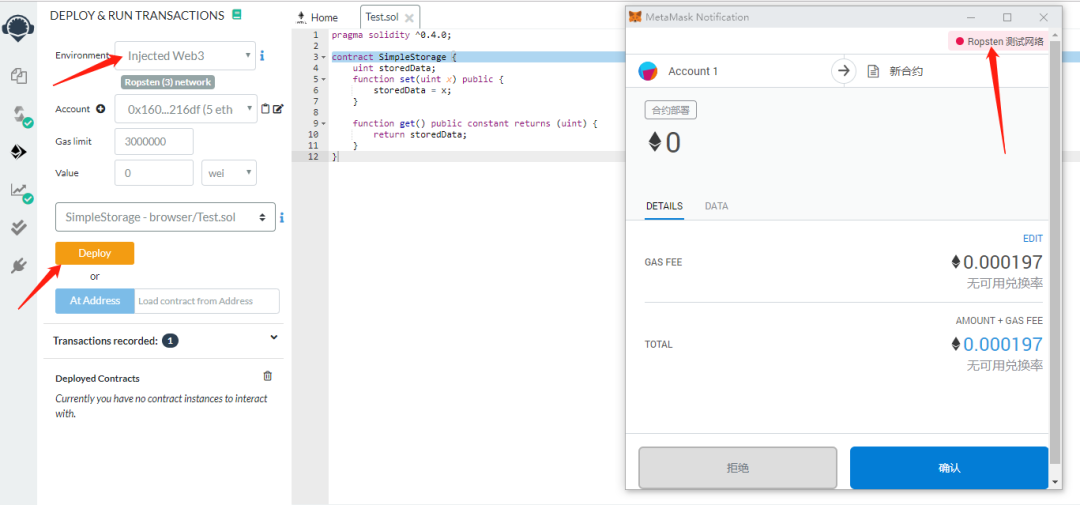
Task: Click the 确认 confirm button
Action: tap(949, 468)
